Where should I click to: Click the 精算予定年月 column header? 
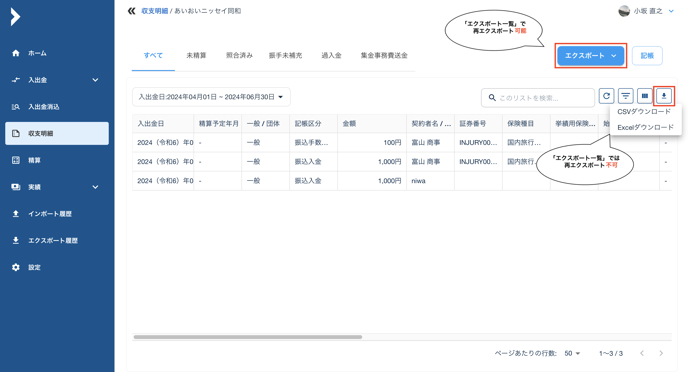coord(218,124)
